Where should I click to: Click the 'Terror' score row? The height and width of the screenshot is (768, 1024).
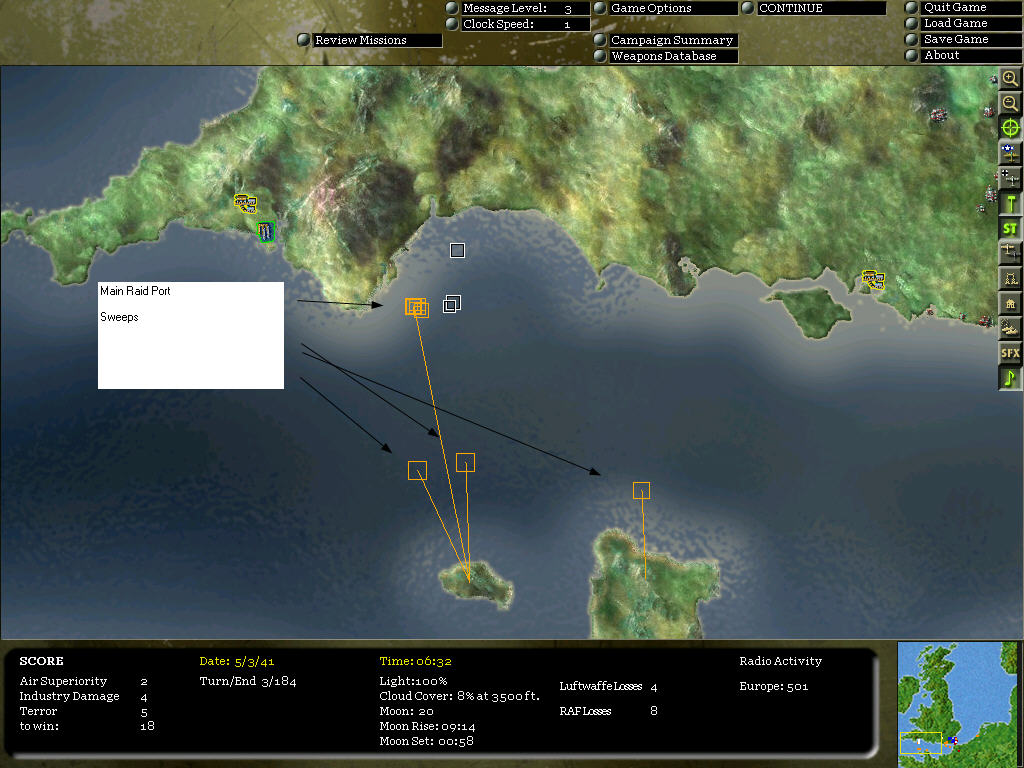click(x=84, y=711)
